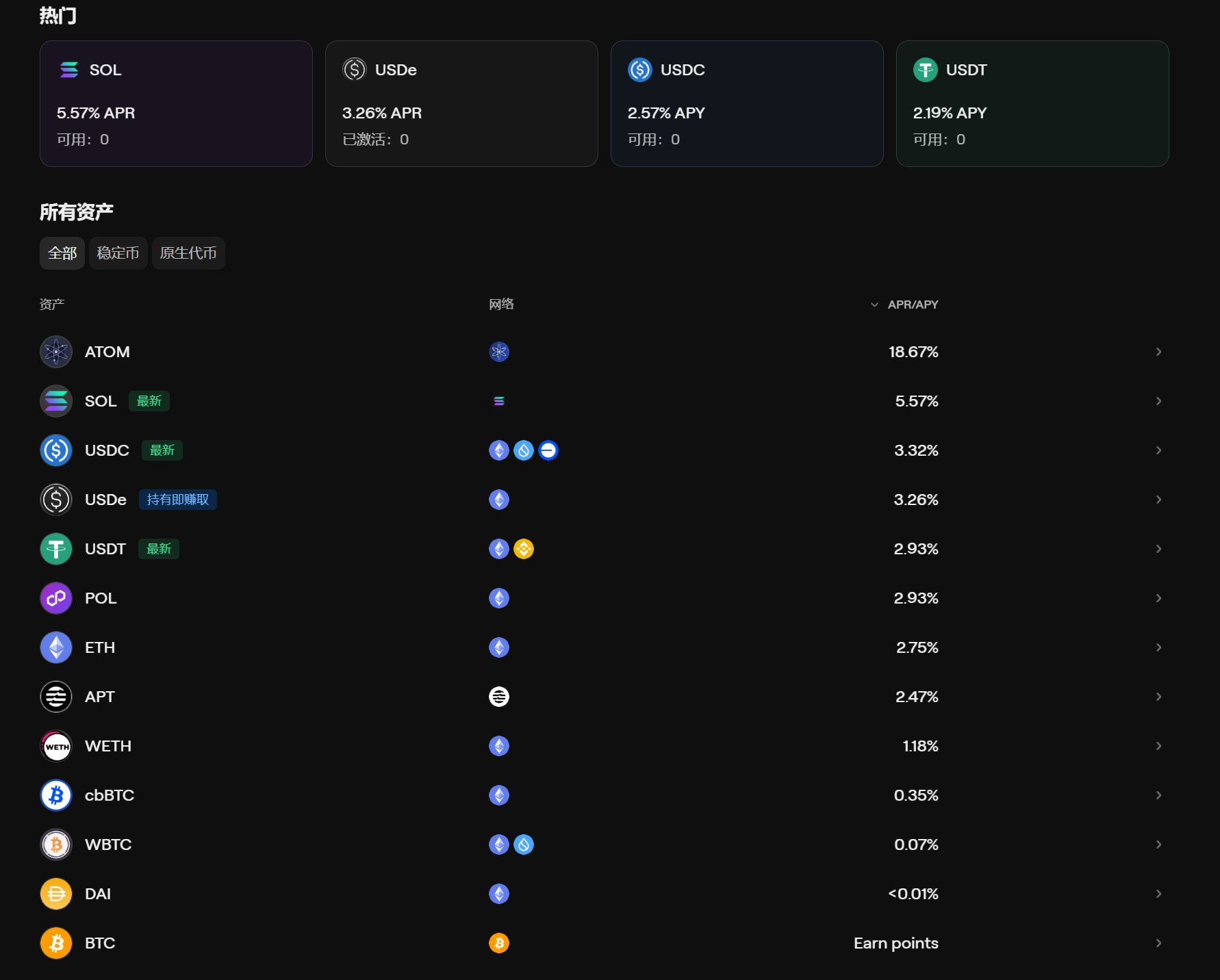This screenshot has width=1220, height=980.
Task: Expand the USDT row chevron
Action: coord(1158,549)
